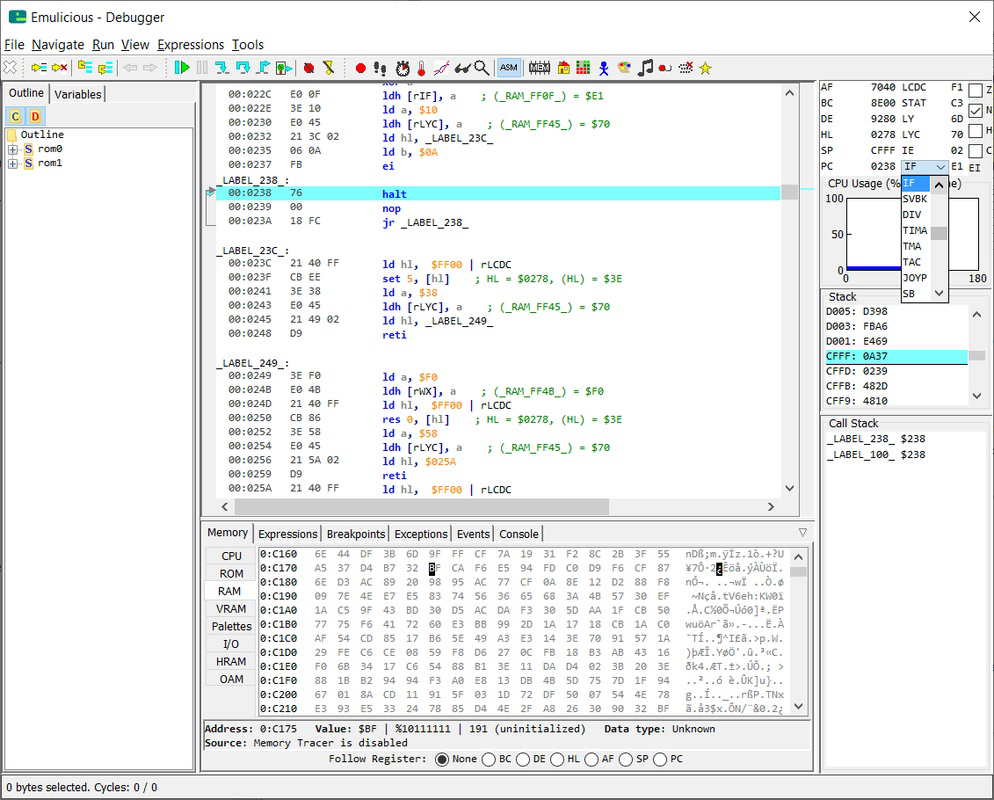Click the Step Into toolbar icon
994x800 pixels.
(x=221, y=67)
